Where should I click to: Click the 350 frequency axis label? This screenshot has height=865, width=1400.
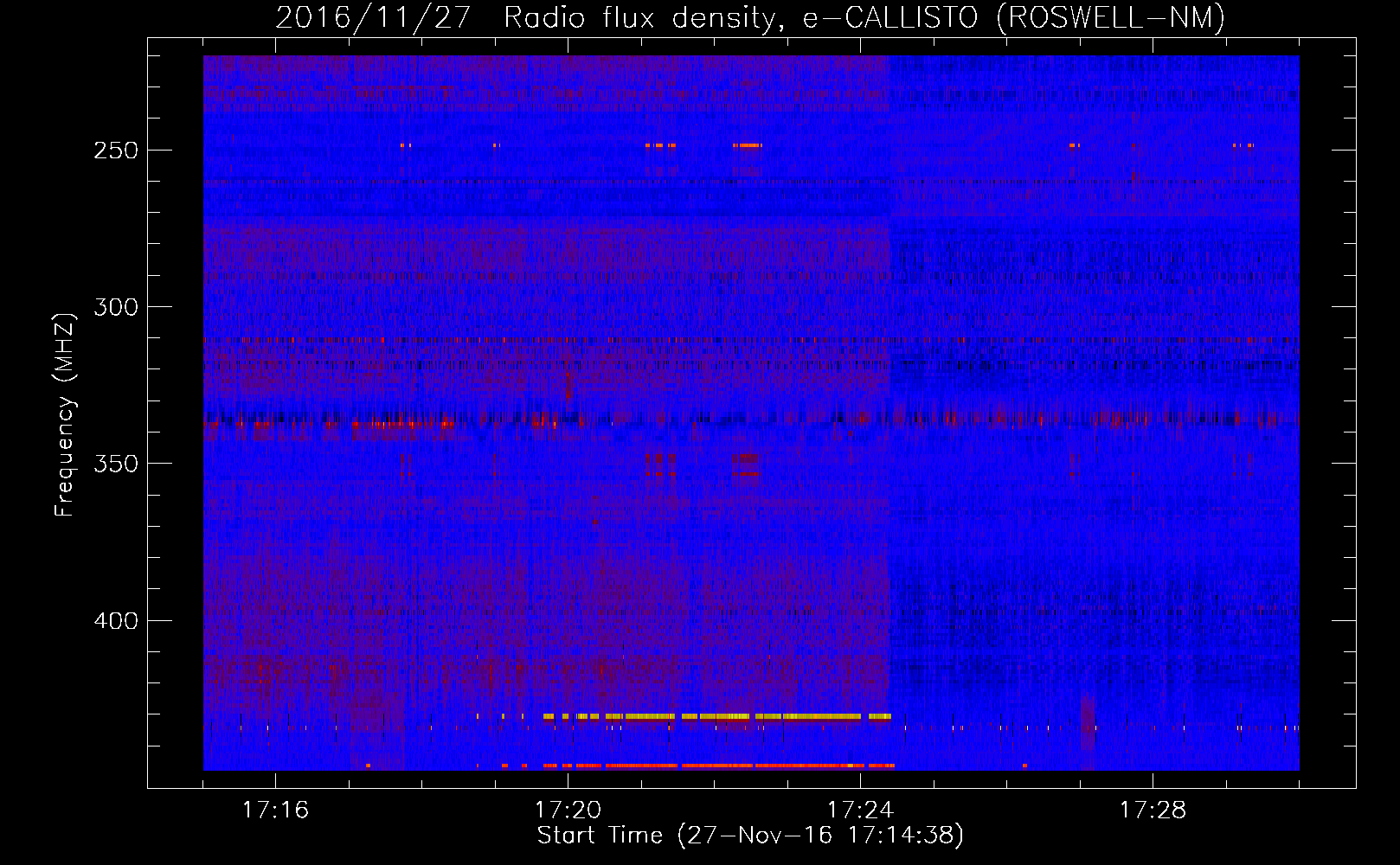(x=116, y=464)
